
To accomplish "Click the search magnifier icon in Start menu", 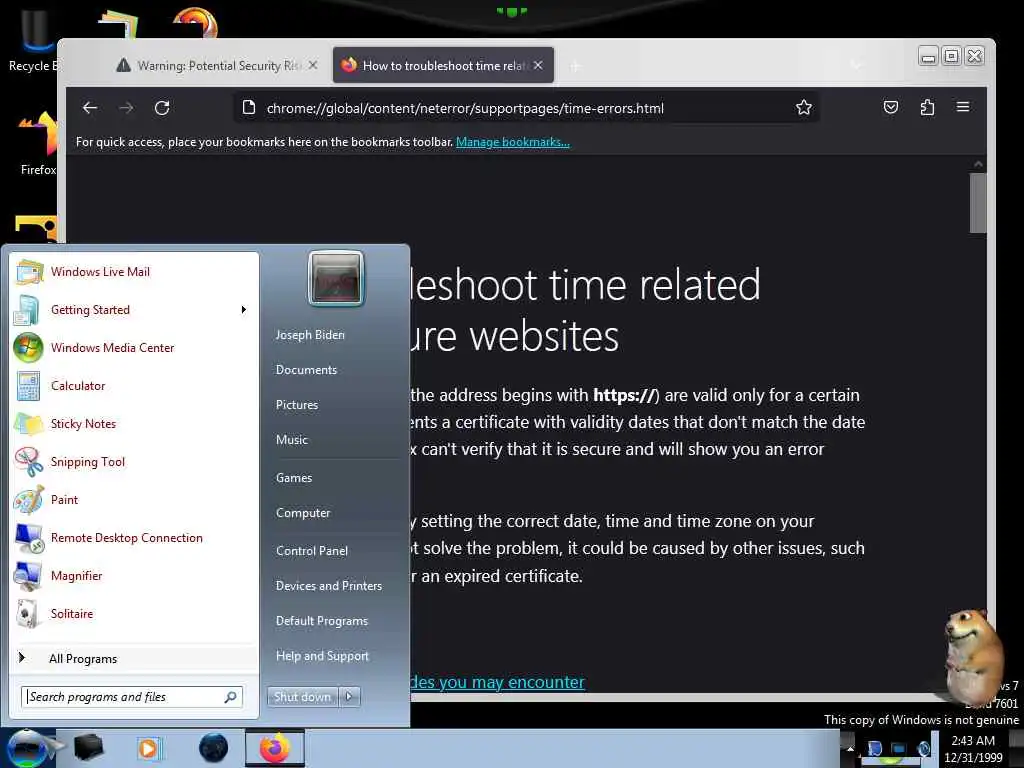I will (231, 697).
